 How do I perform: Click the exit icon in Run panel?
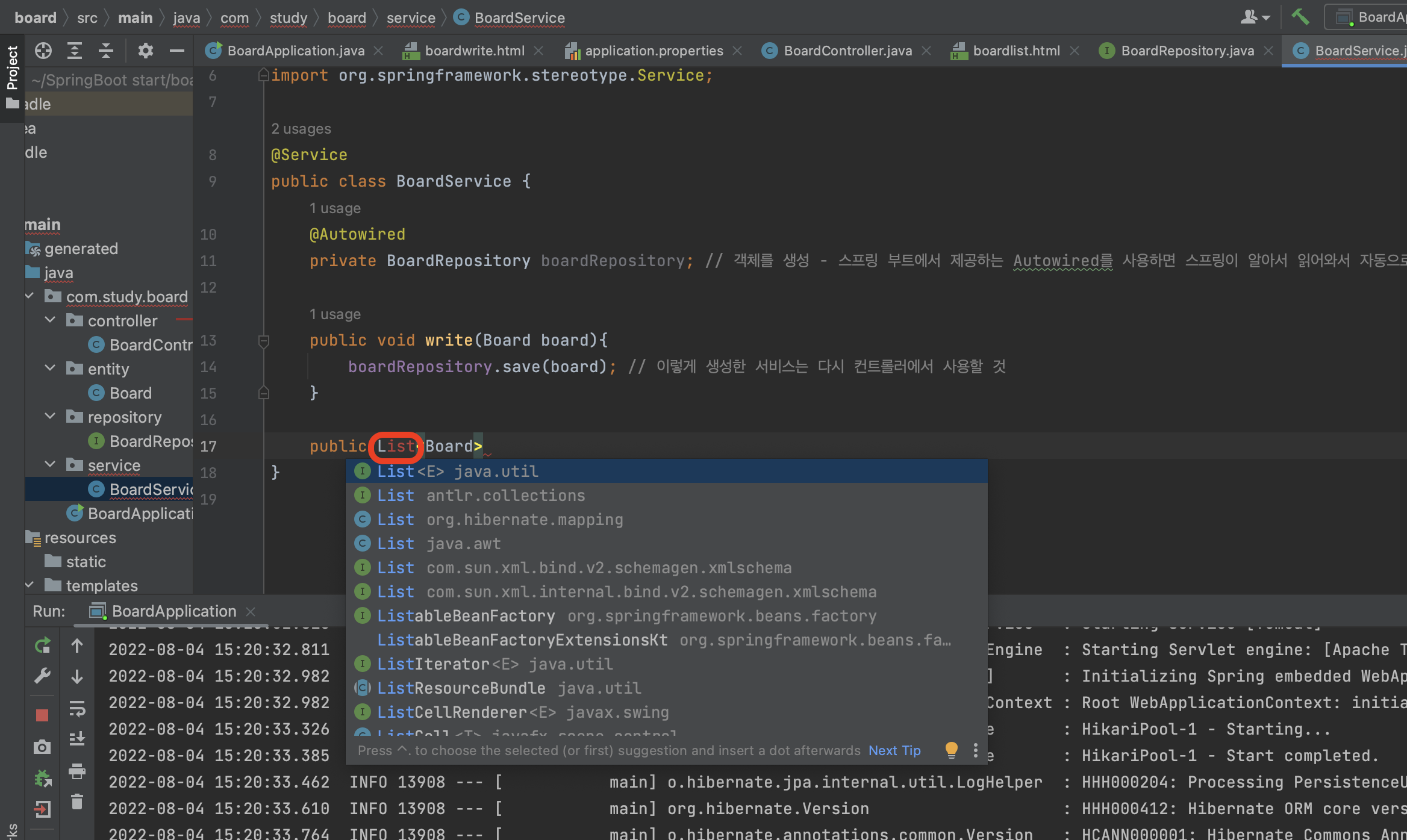click(x=42, y=809)
